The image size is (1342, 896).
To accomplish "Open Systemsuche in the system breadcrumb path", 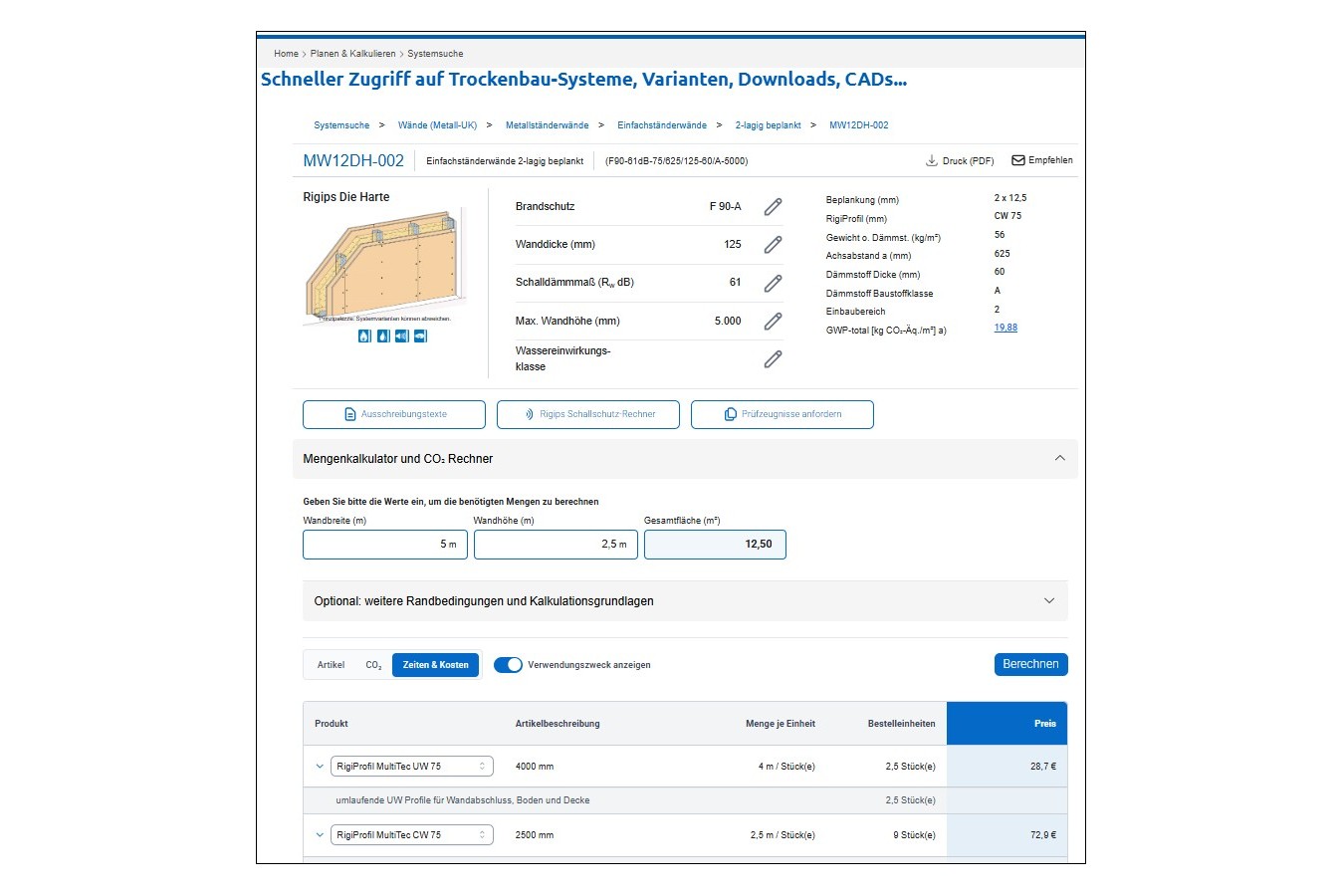I will (341, 125).
